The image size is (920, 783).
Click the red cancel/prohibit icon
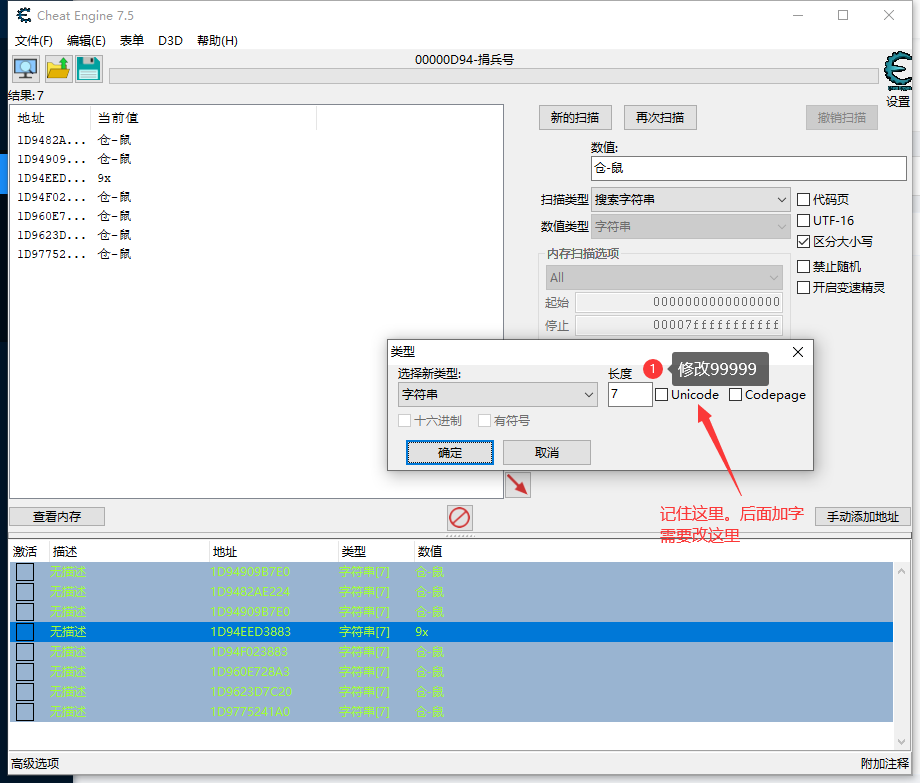[460, 518]
